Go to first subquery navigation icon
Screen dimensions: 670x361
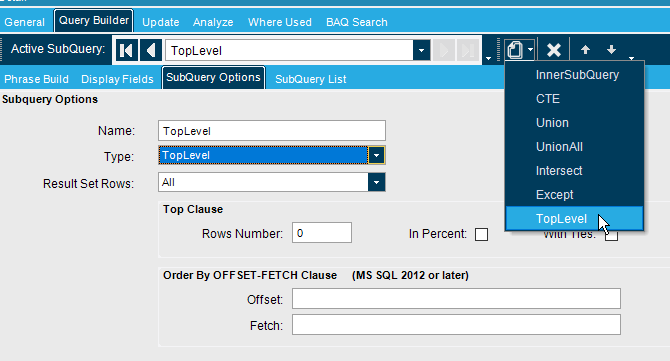(126, 50)
